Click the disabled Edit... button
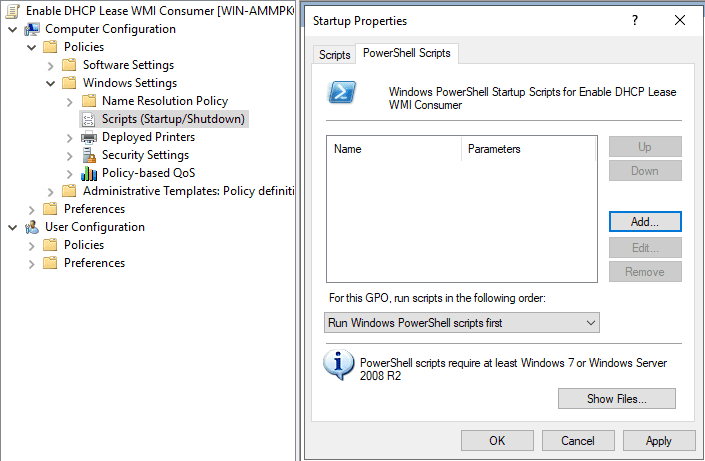Viewport: 705px width, 461px height. (x=645, y=247)
